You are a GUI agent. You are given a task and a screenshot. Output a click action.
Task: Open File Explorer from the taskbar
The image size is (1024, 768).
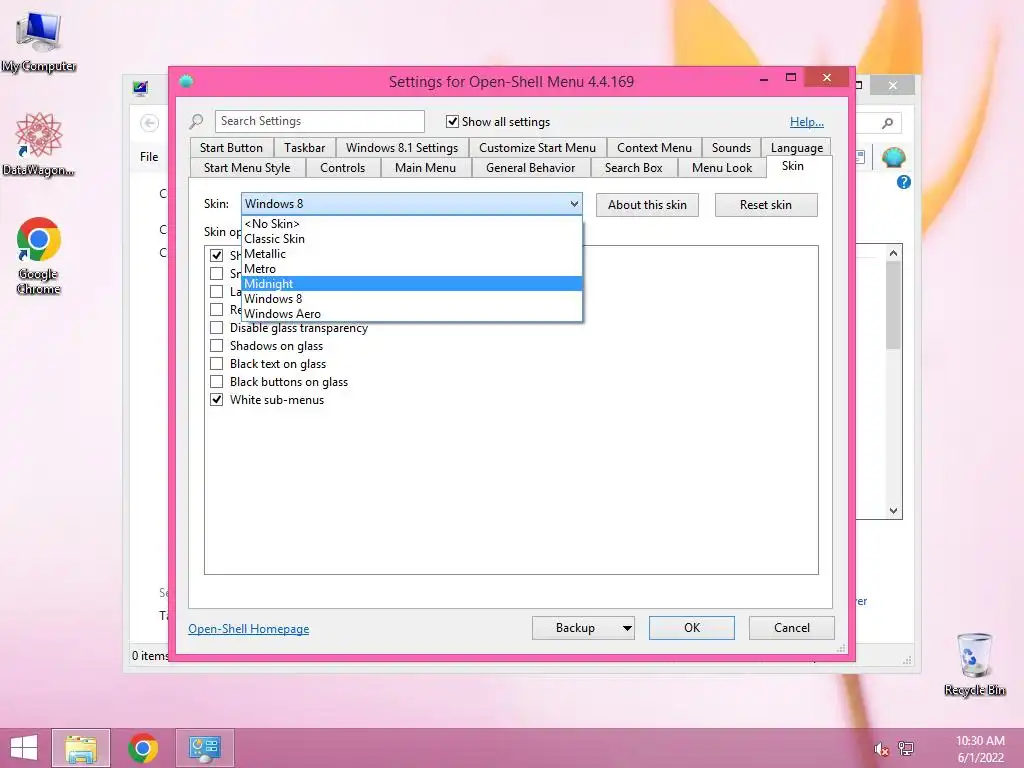tap(81, 748)
